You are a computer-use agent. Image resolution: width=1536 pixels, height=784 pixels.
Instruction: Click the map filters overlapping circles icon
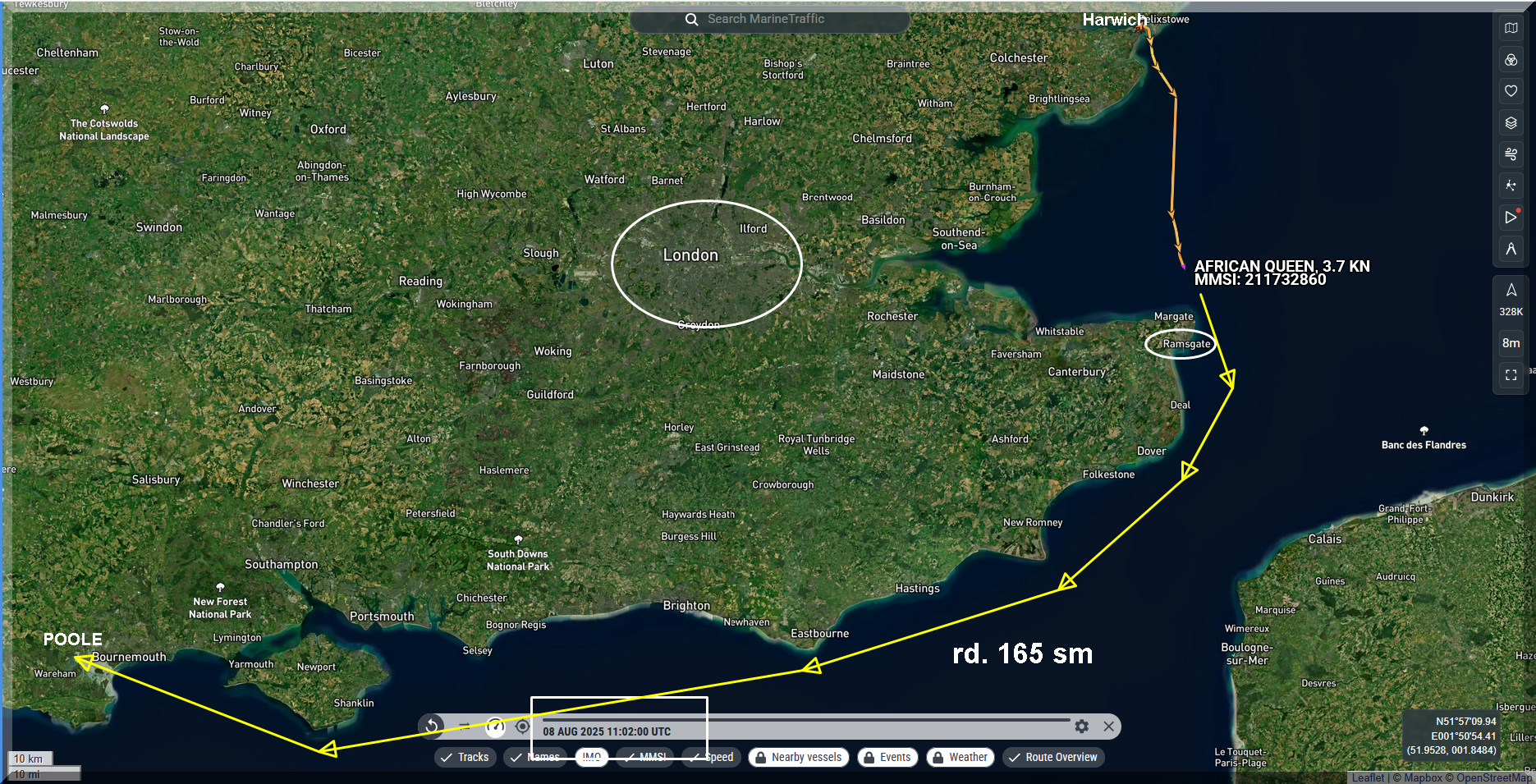[x=1511, y=60]
